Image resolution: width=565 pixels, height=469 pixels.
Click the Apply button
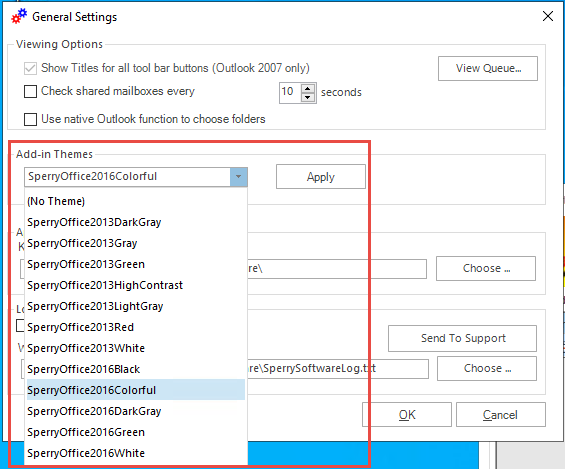point(321,177)
